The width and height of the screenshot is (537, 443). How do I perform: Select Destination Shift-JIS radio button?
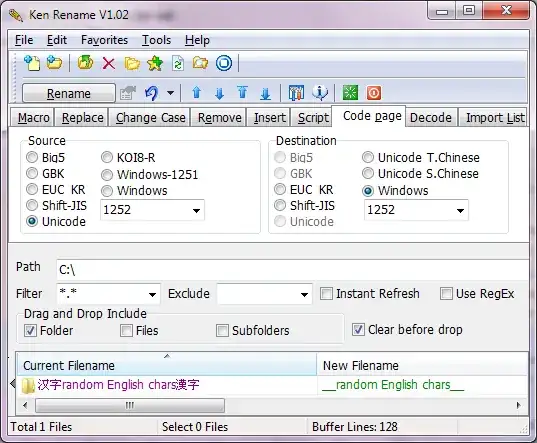tap(280, 205)
